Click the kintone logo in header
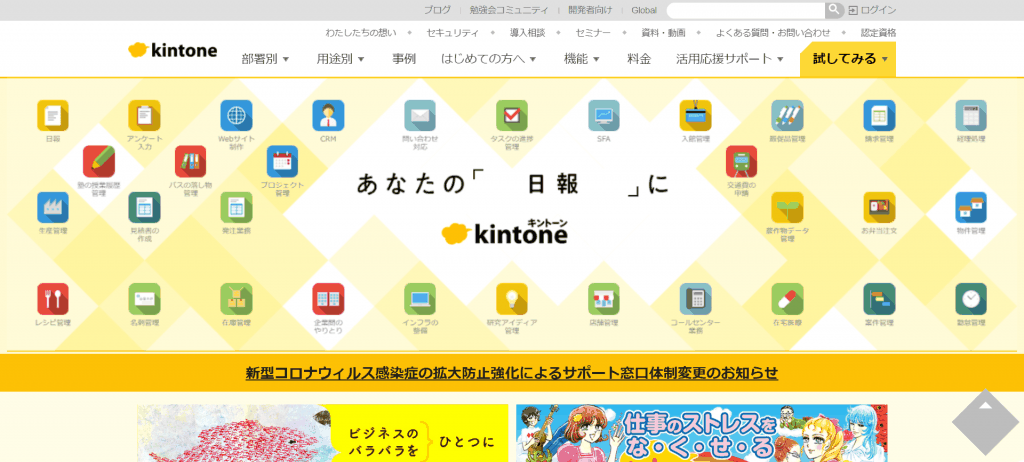This screenshot has width=1024, height=462. pyautogui.click(x=172, y=50)
